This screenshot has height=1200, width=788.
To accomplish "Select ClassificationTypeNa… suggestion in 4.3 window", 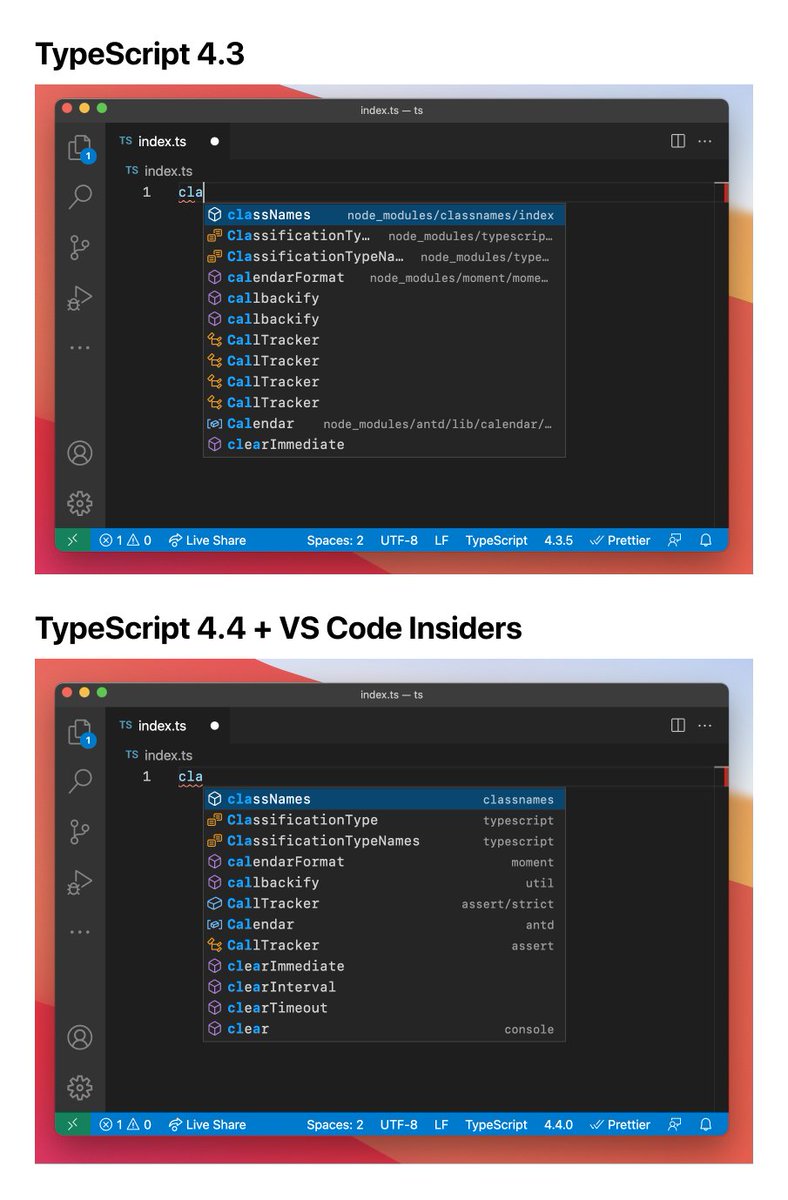I will coord(384,257).
